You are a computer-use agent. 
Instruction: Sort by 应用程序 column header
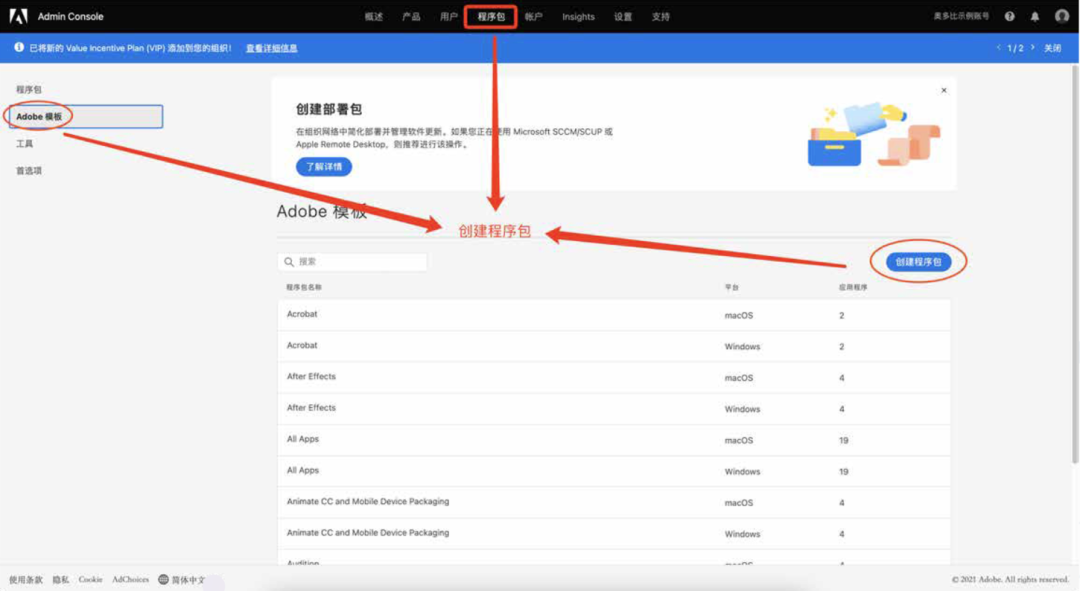[853, 287]
